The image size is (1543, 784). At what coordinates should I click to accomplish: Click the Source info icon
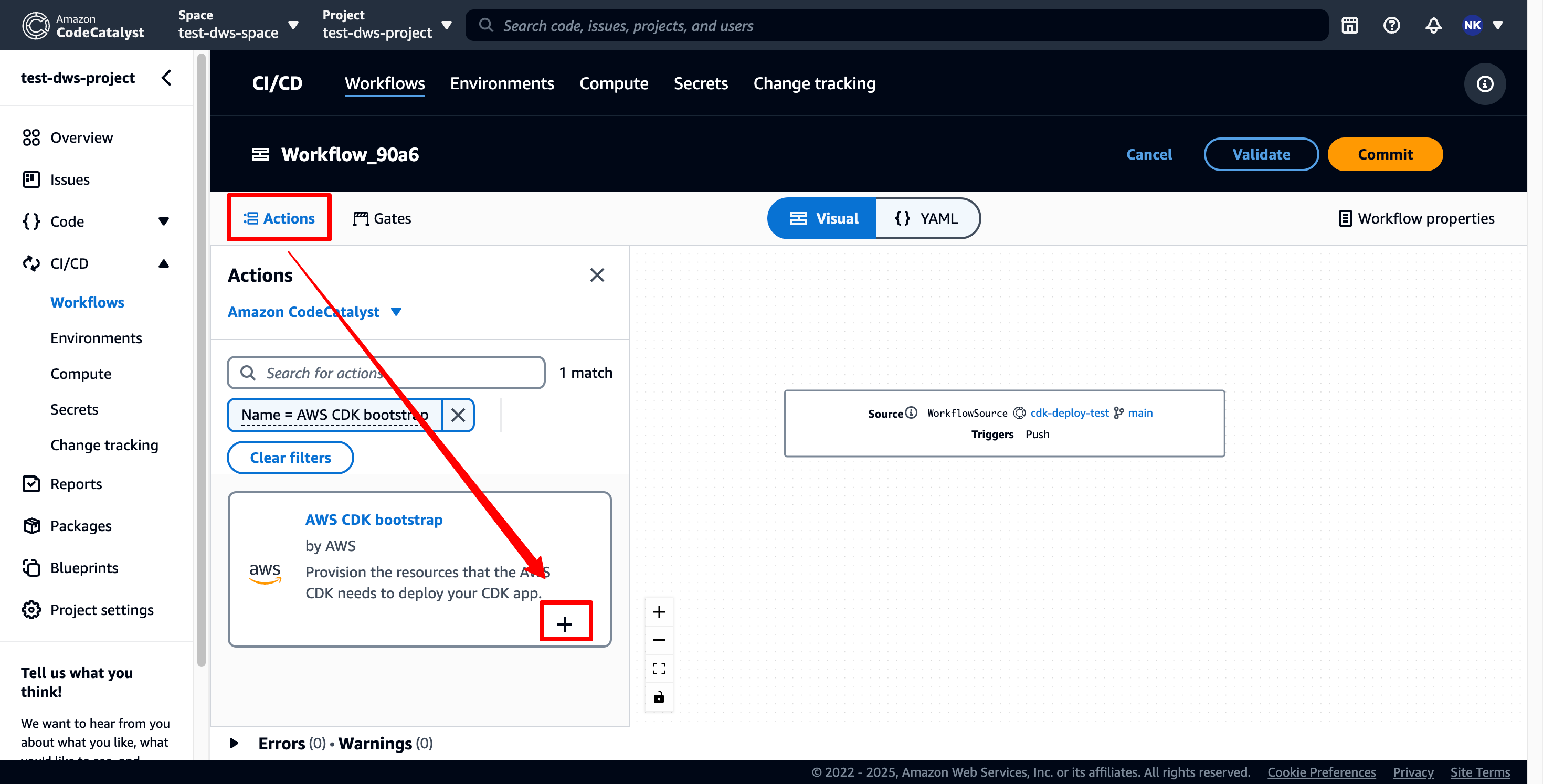911,412
